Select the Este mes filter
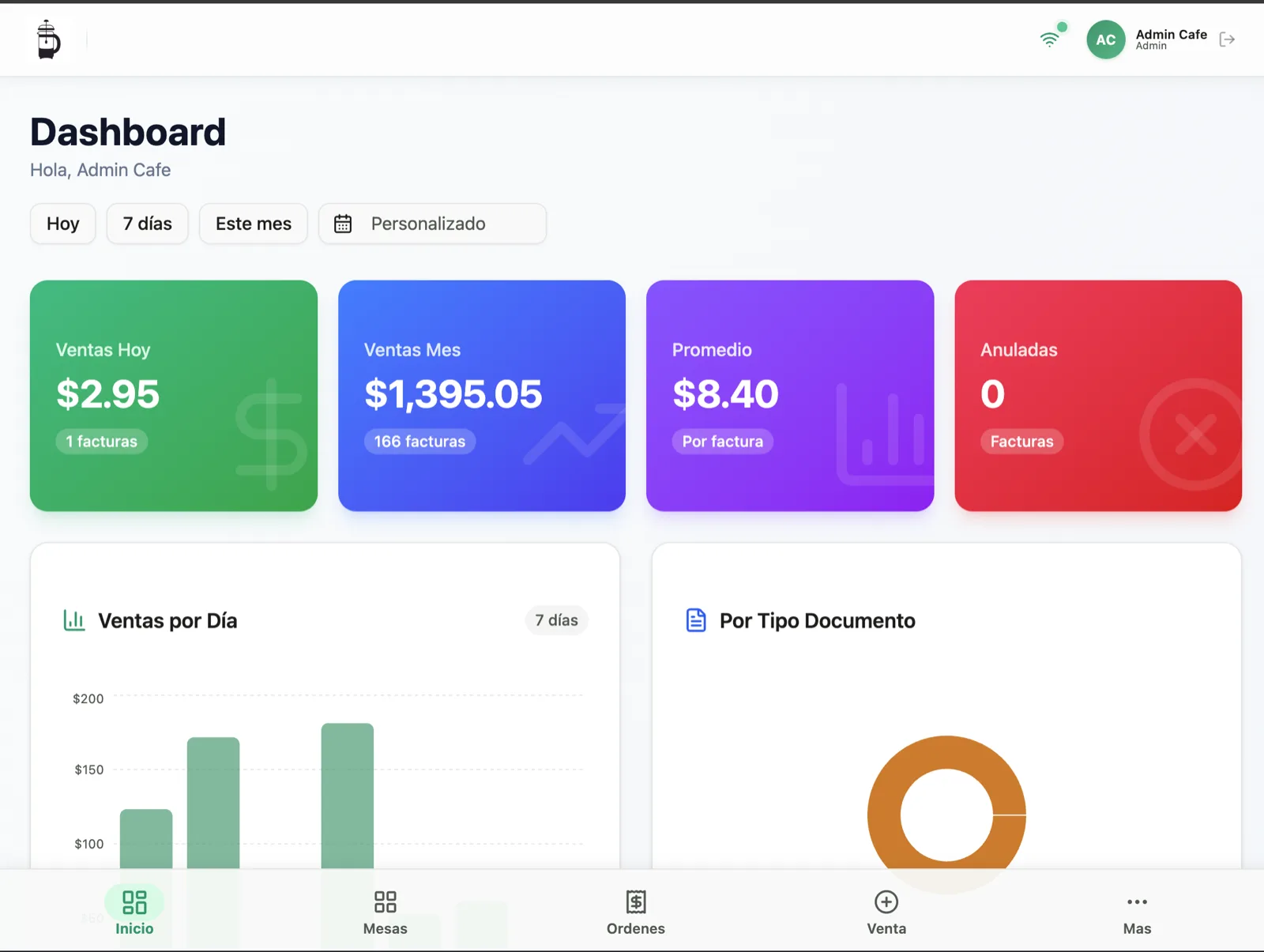This screenshot has width=1264, height=952. click(254, 224)
